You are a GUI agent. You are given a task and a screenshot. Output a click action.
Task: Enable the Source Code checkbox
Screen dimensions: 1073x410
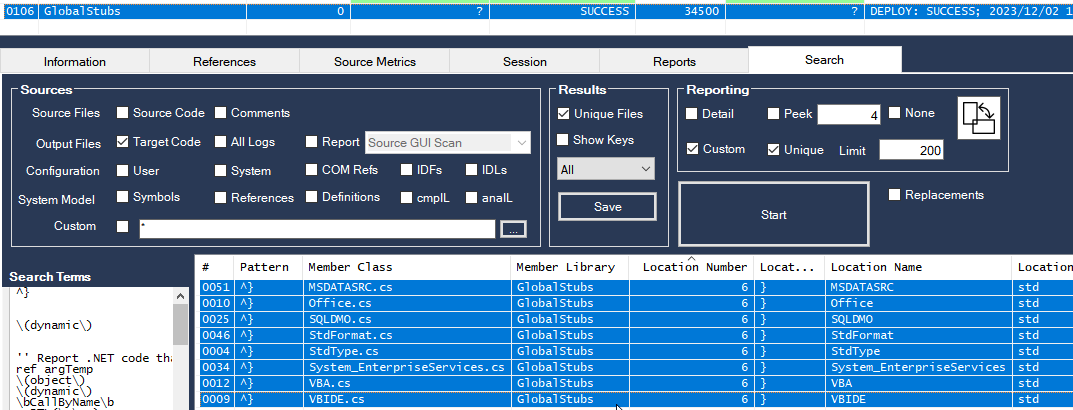click(123, 113)
